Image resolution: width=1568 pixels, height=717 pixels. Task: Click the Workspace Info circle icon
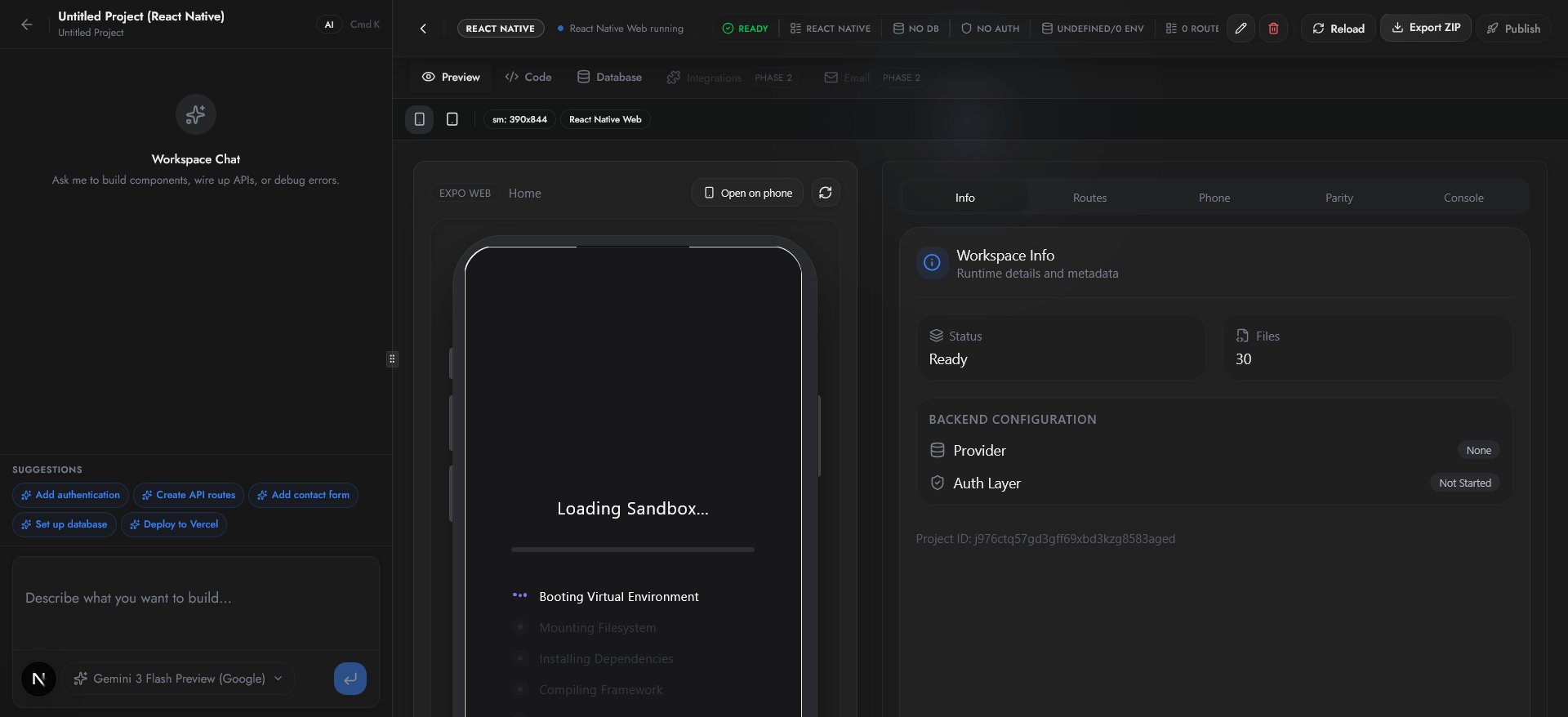(932, 263)
